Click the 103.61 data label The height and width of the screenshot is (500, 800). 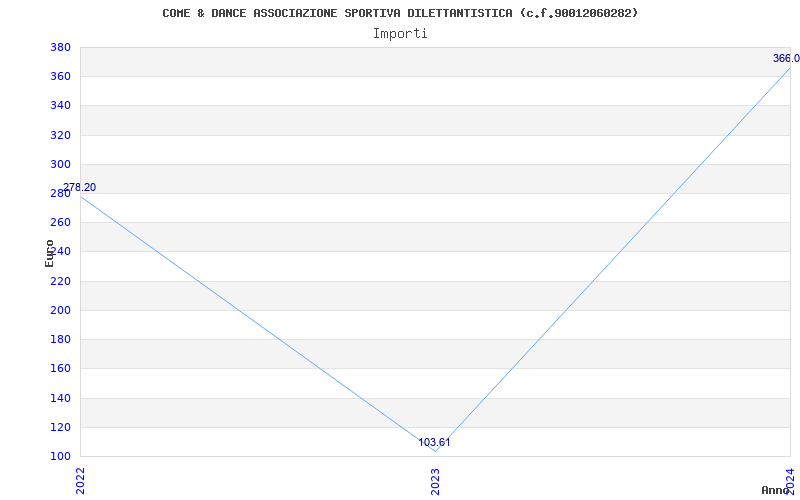pyautogui.click(x=435, y=442)
